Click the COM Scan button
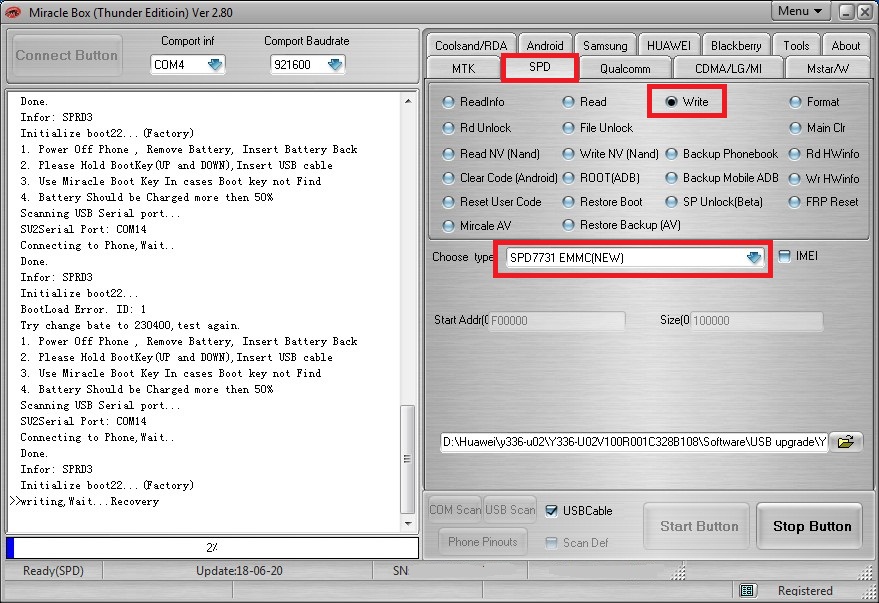879x603 pixels. click(x=455, y=509)
